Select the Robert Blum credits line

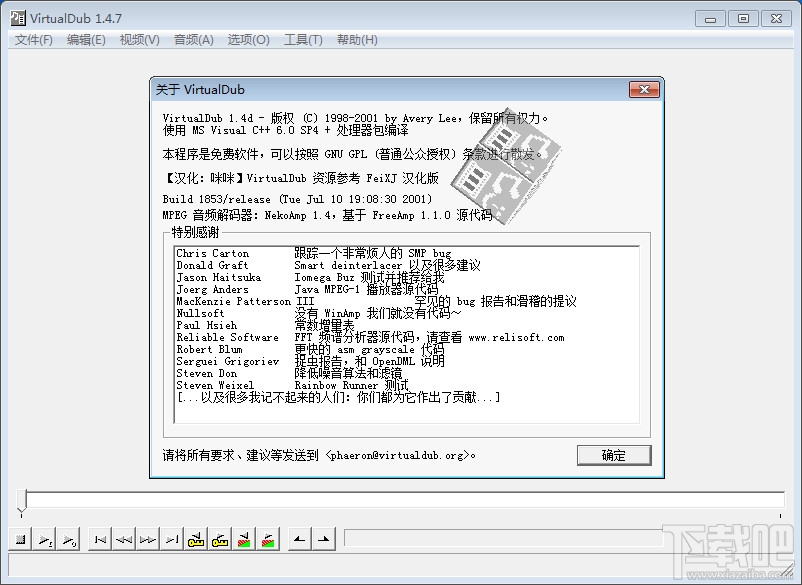(x=310, y=349)
